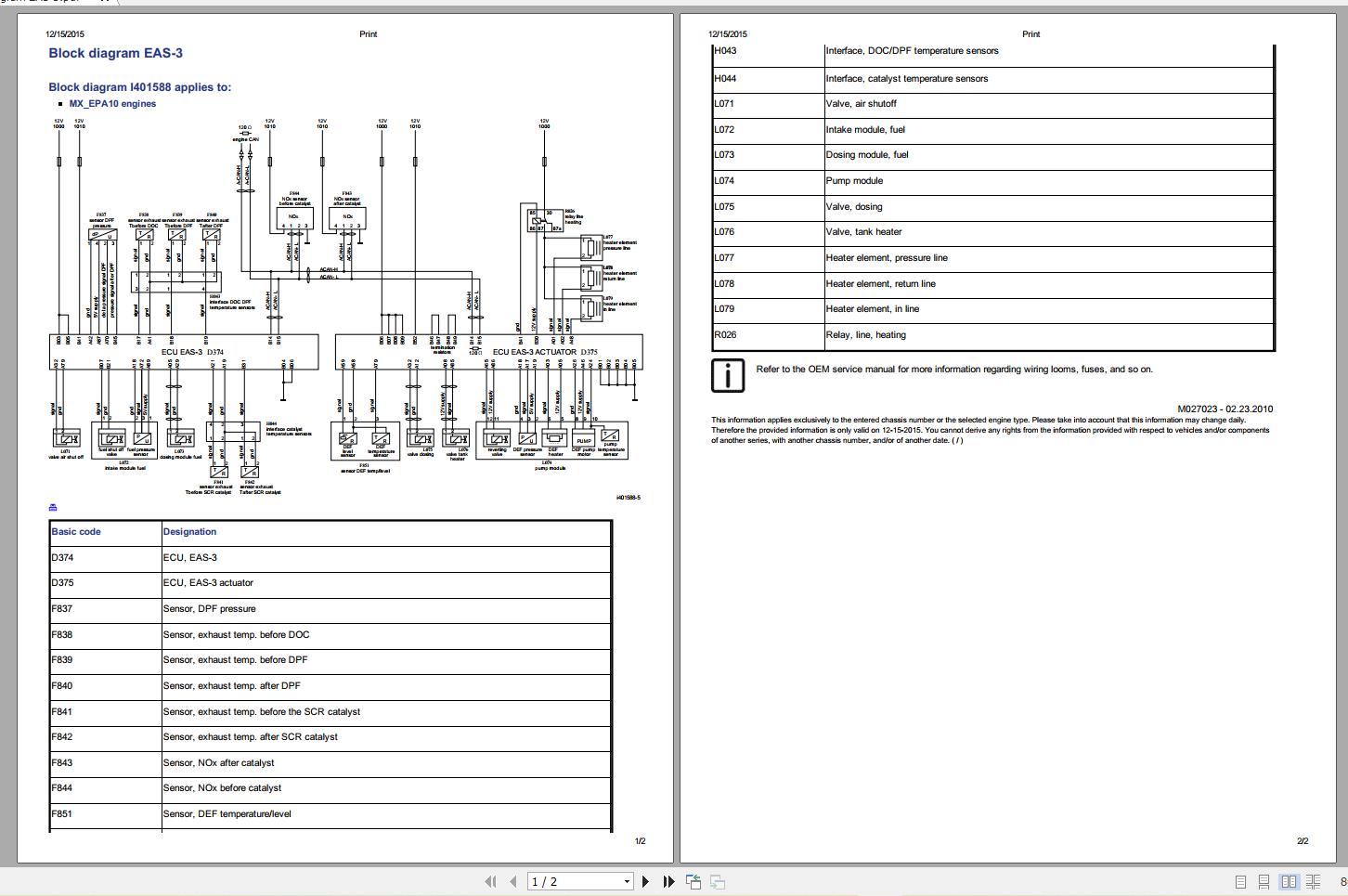Viewport: 1348px width, 896px height.
Task: Select the printer icon below the block diagram
Action: 52,506
